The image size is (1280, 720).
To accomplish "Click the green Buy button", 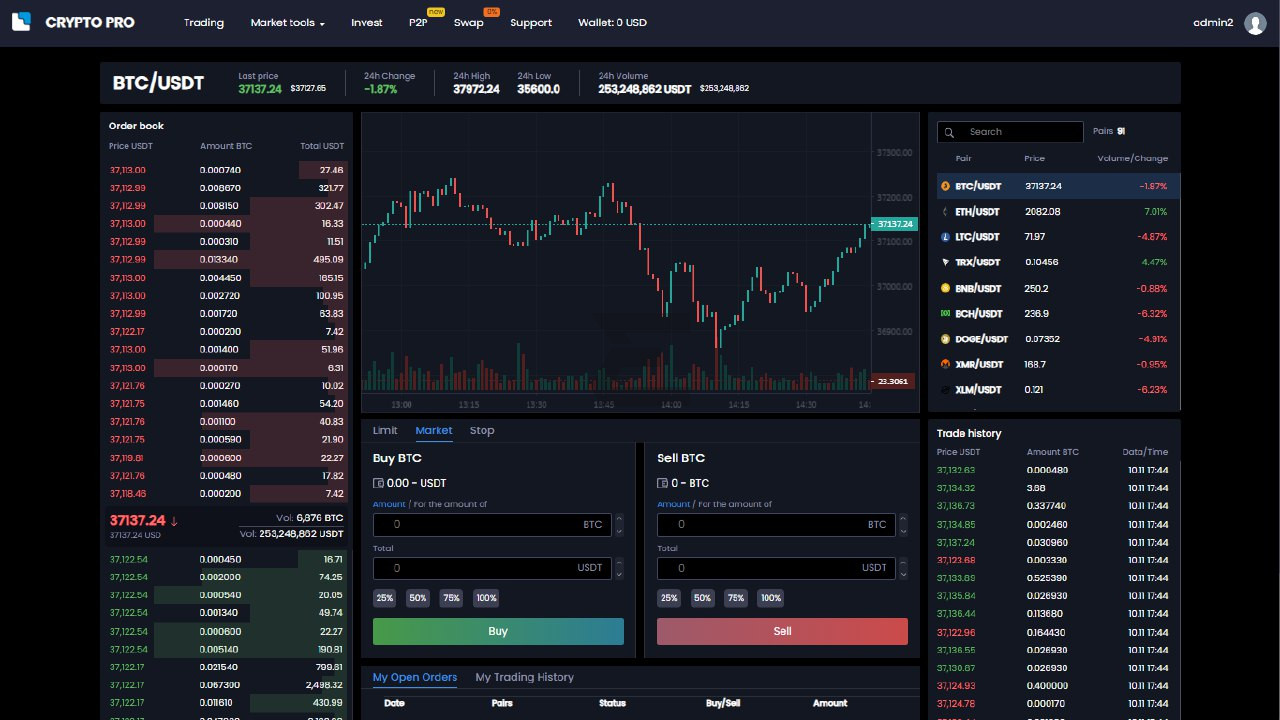I will 498,631.
